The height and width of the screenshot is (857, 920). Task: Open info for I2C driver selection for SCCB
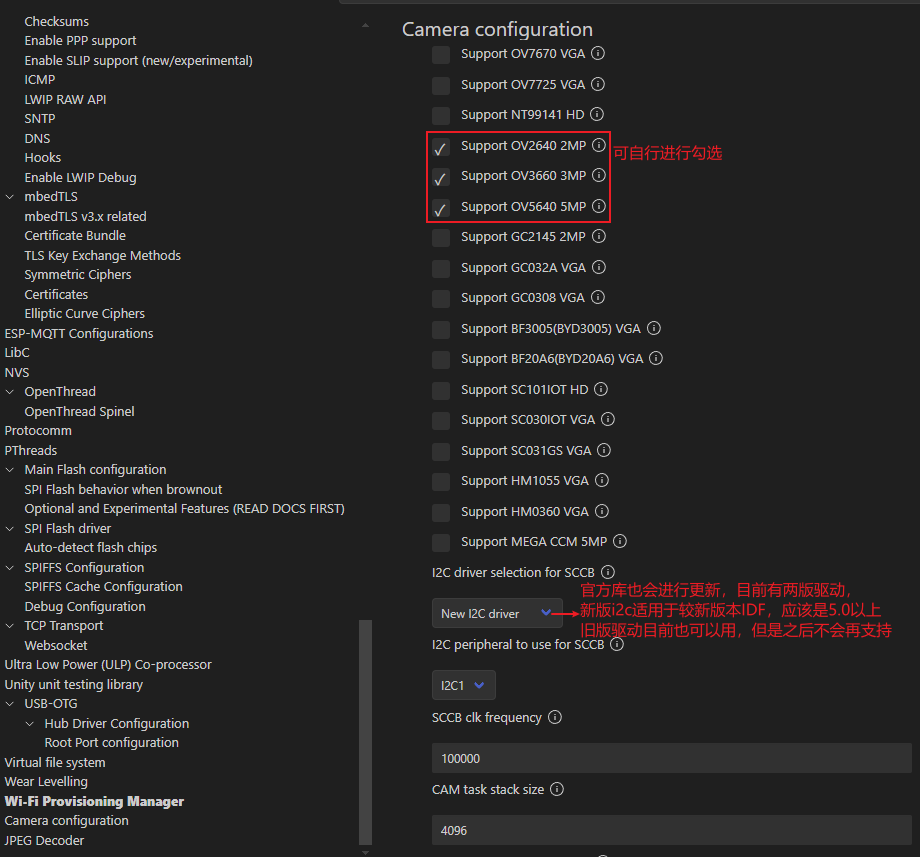(608, 572)
